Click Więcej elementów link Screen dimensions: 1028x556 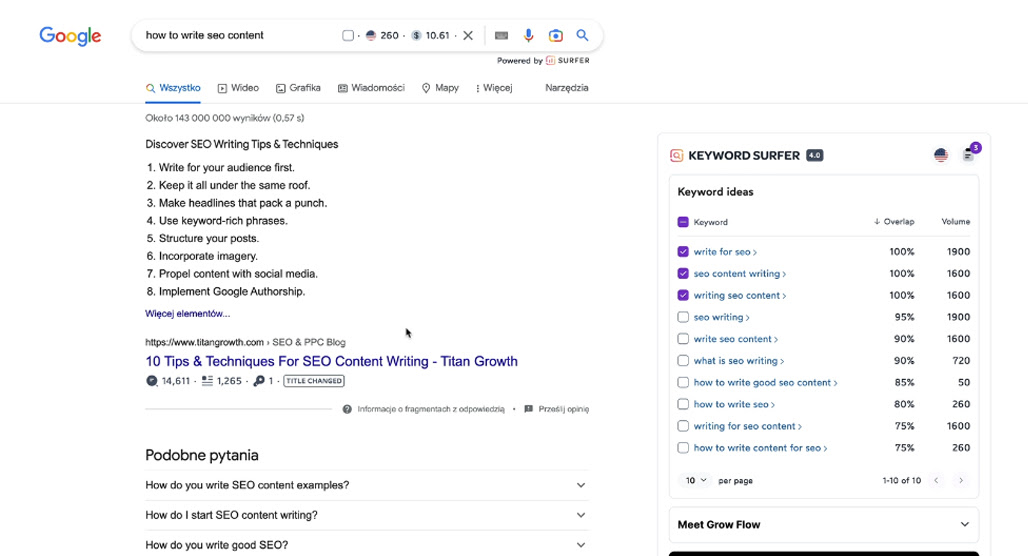click(x=188, y=314)
